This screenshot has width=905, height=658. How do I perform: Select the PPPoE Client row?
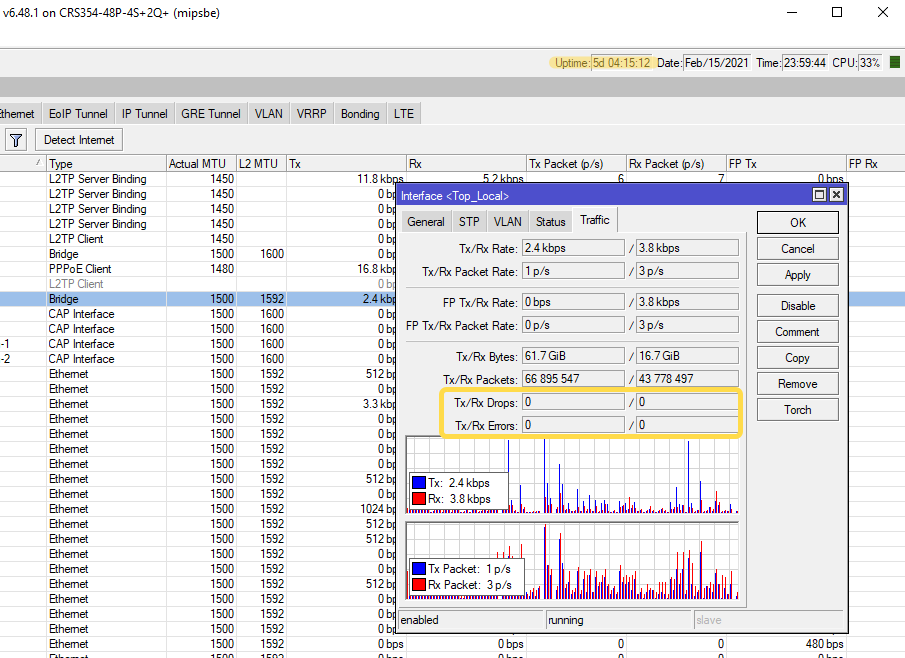pyautogui.click(x=80, y=269)
